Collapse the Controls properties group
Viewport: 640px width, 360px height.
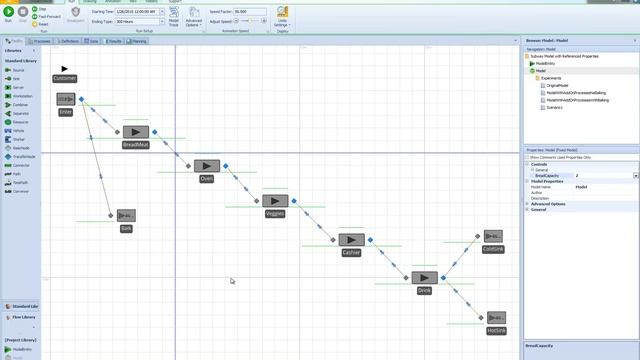point(527,164)
